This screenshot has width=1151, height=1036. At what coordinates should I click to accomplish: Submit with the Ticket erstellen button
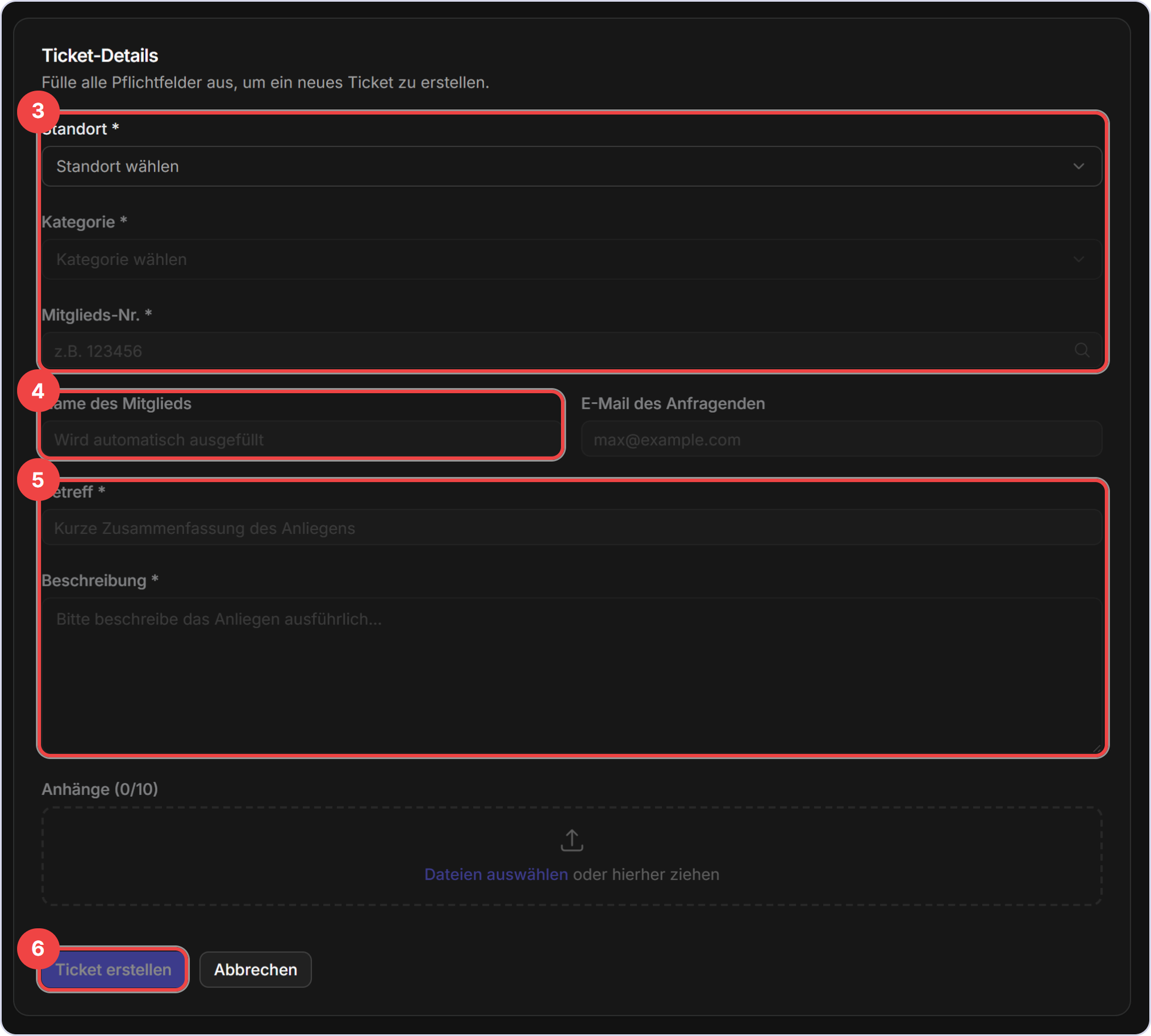pos(113,969)
